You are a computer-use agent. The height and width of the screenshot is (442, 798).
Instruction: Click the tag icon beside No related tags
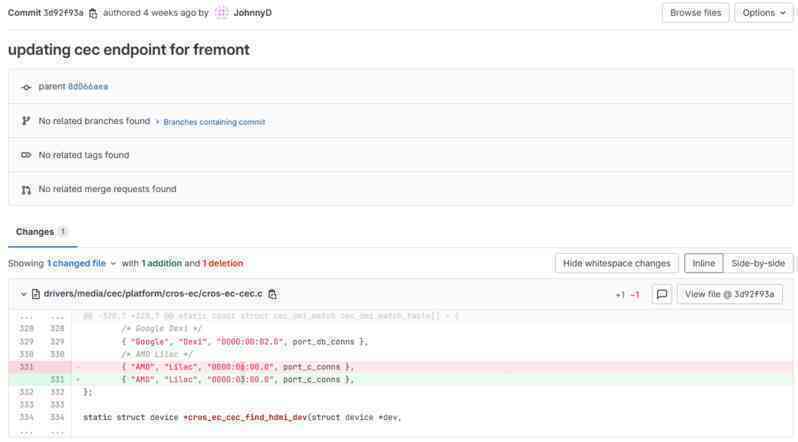[x=26, y=155]
